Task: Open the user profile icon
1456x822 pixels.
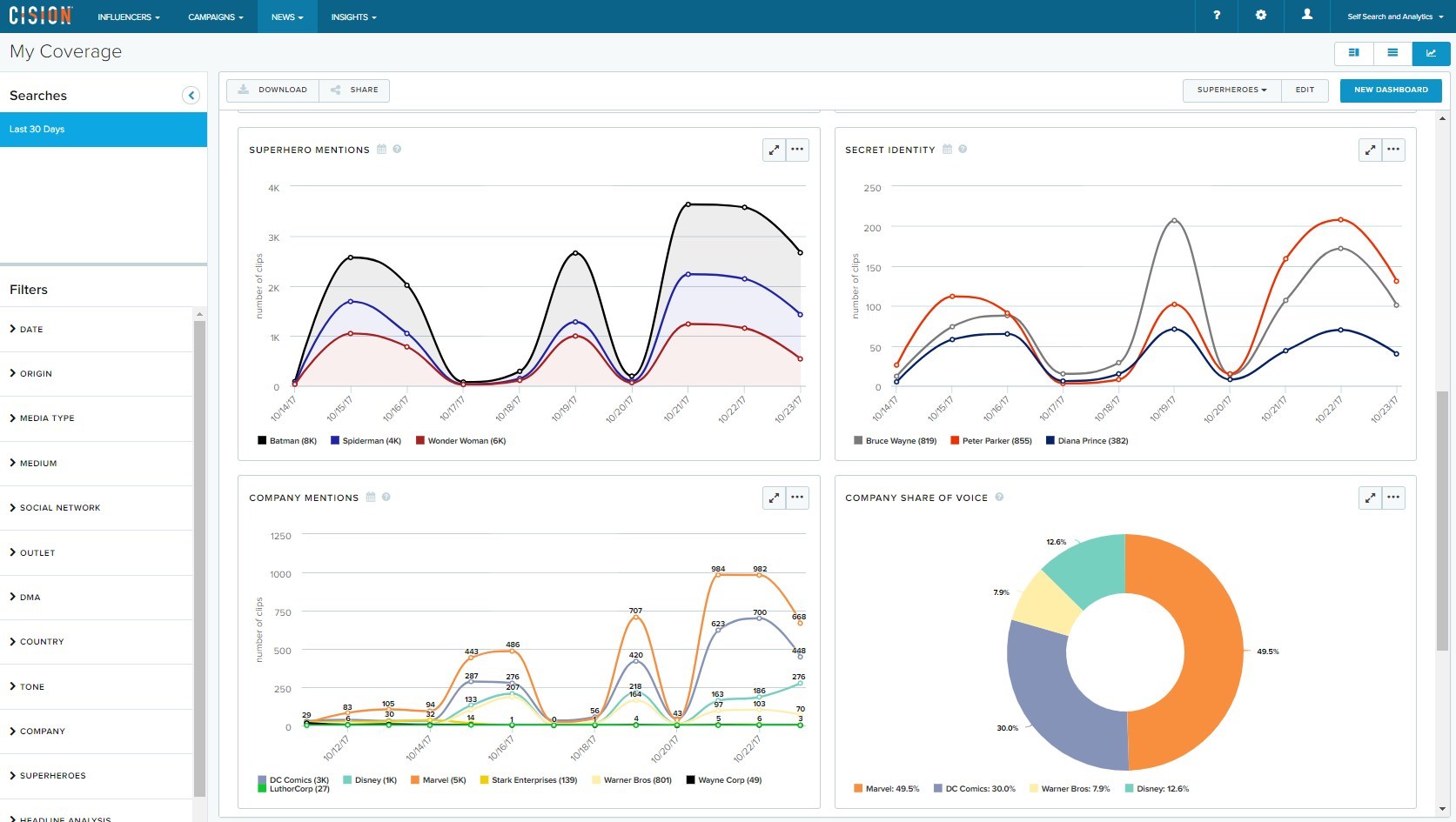Action: point(1307,16)
